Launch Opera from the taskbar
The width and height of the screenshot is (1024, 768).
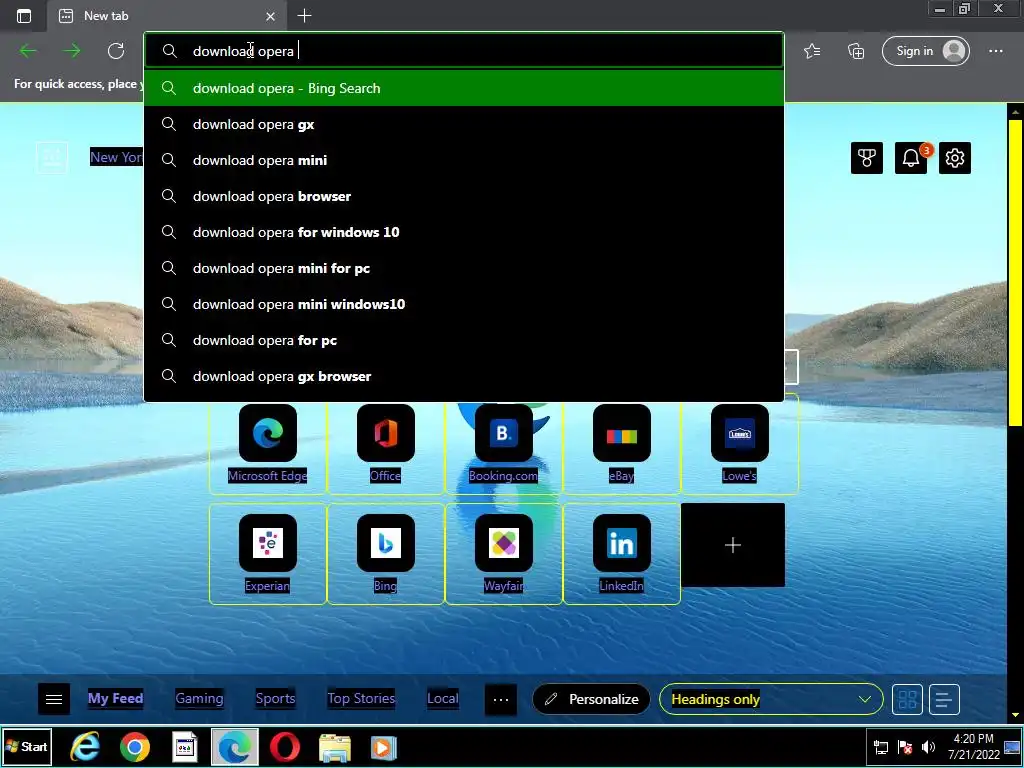[285, 747]
